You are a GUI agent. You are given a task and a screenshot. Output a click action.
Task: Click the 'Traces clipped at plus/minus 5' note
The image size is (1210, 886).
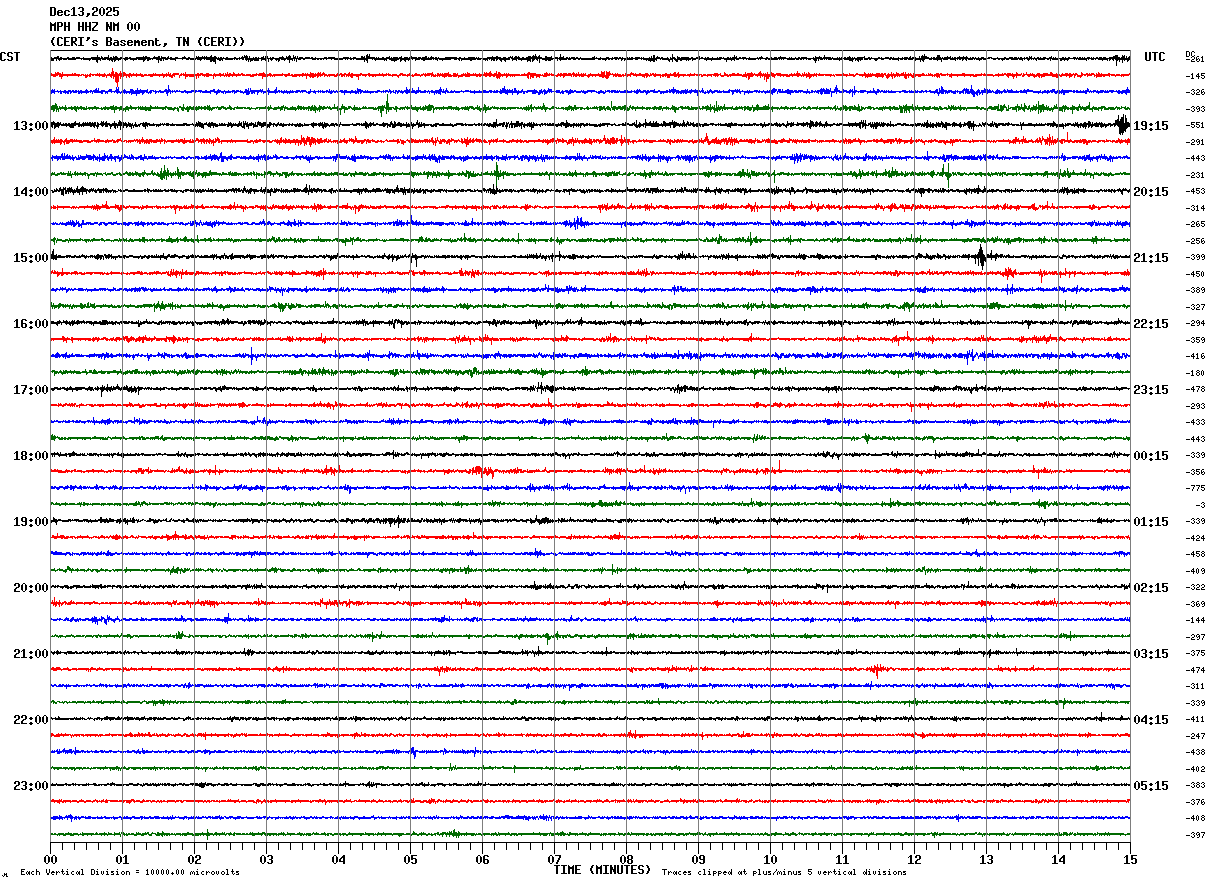click(784, 872)
